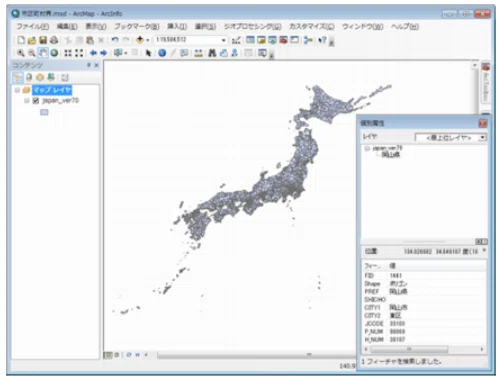Click the JCODE field row

[x=424, y=323]
